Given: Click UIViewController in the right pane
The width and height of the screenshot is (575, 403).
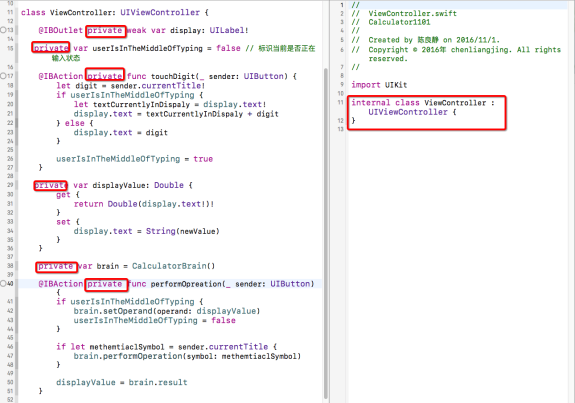Looking at the screenshot, I should coord(408,112).
